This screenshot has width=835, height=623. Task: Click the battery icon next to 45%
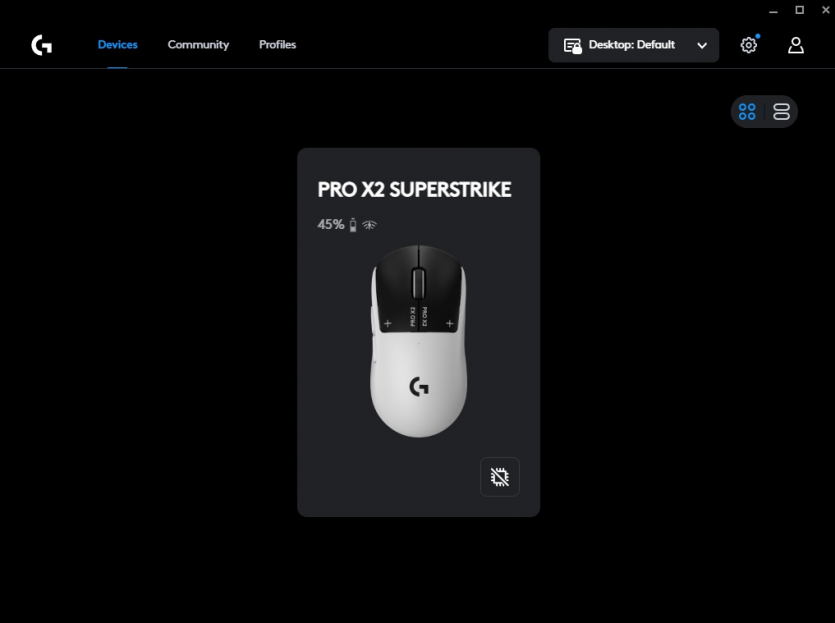point(353,225)
